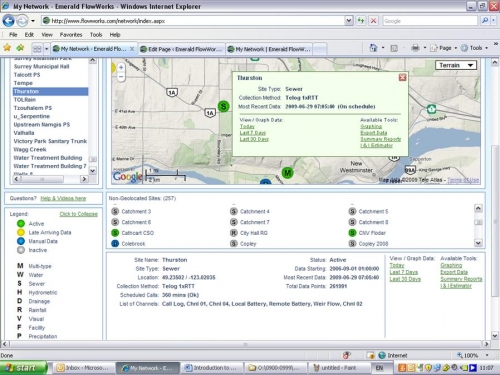Click the CNV Flodar green site icon

(352, 233)
